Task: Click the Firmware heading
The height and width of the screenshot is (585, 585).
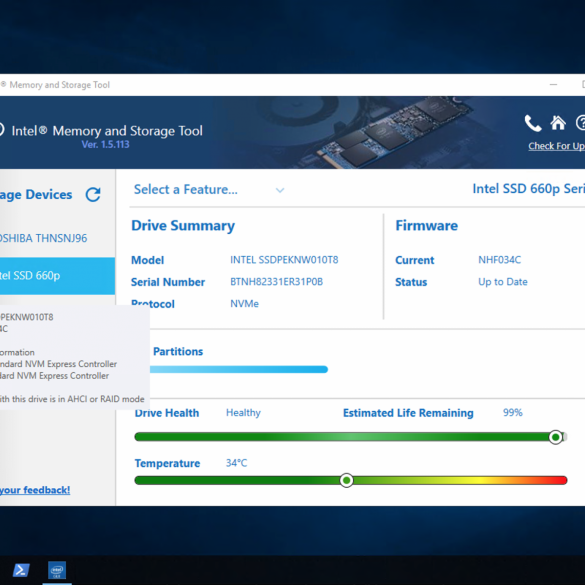Action: [x=426, y=226]
